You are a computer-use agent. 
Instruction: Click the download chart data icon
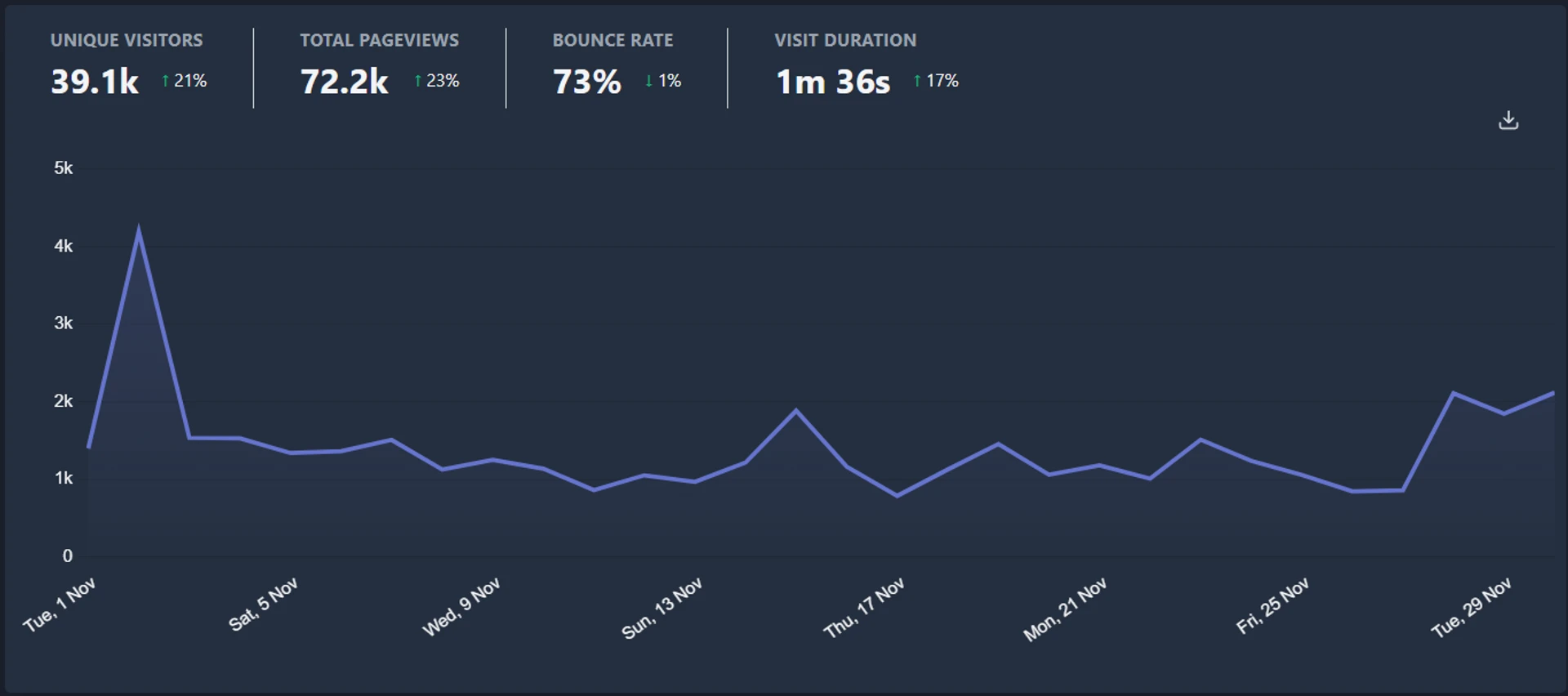click(1508, 121)
